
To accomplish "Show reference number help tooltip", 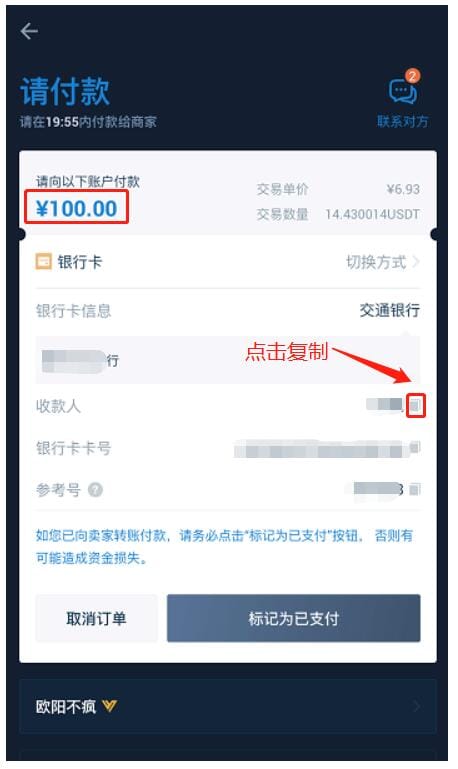I will click(x=95, y=489).
